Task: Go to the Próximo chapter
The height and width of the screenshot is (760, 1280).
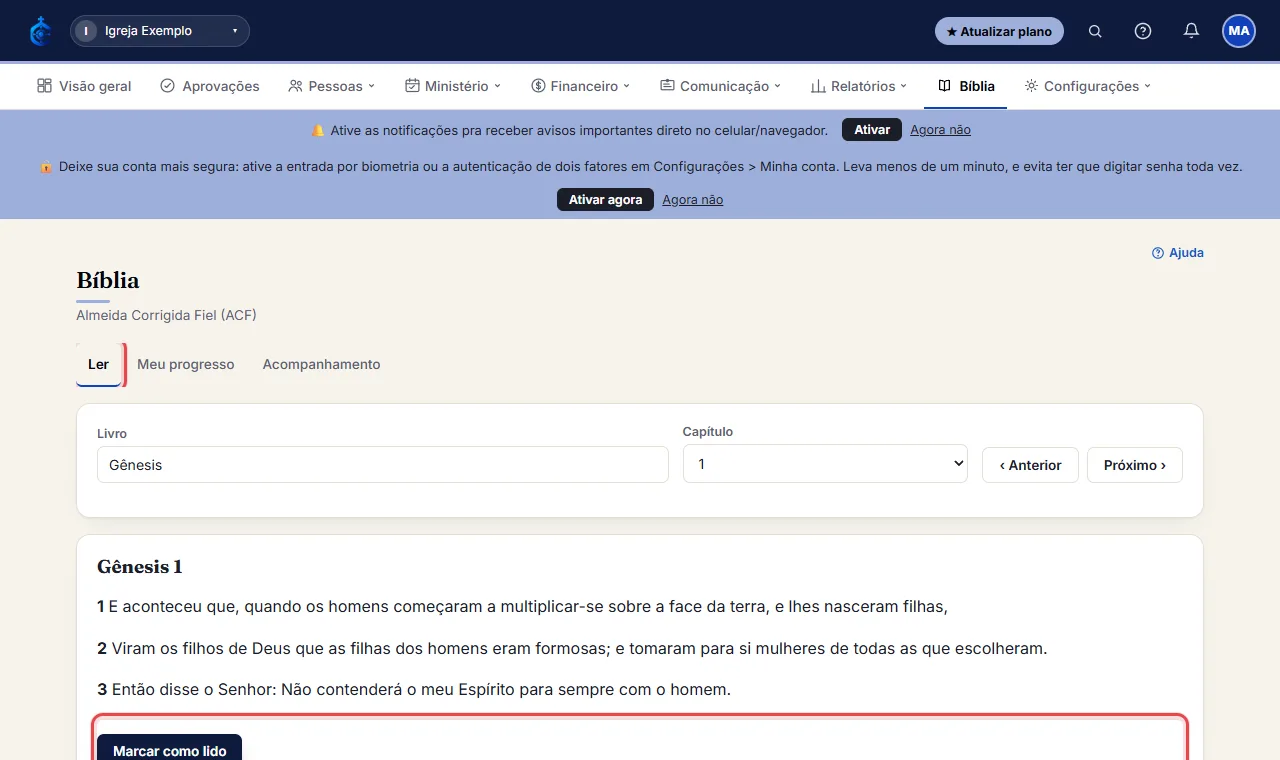Action: point(1135,465)
